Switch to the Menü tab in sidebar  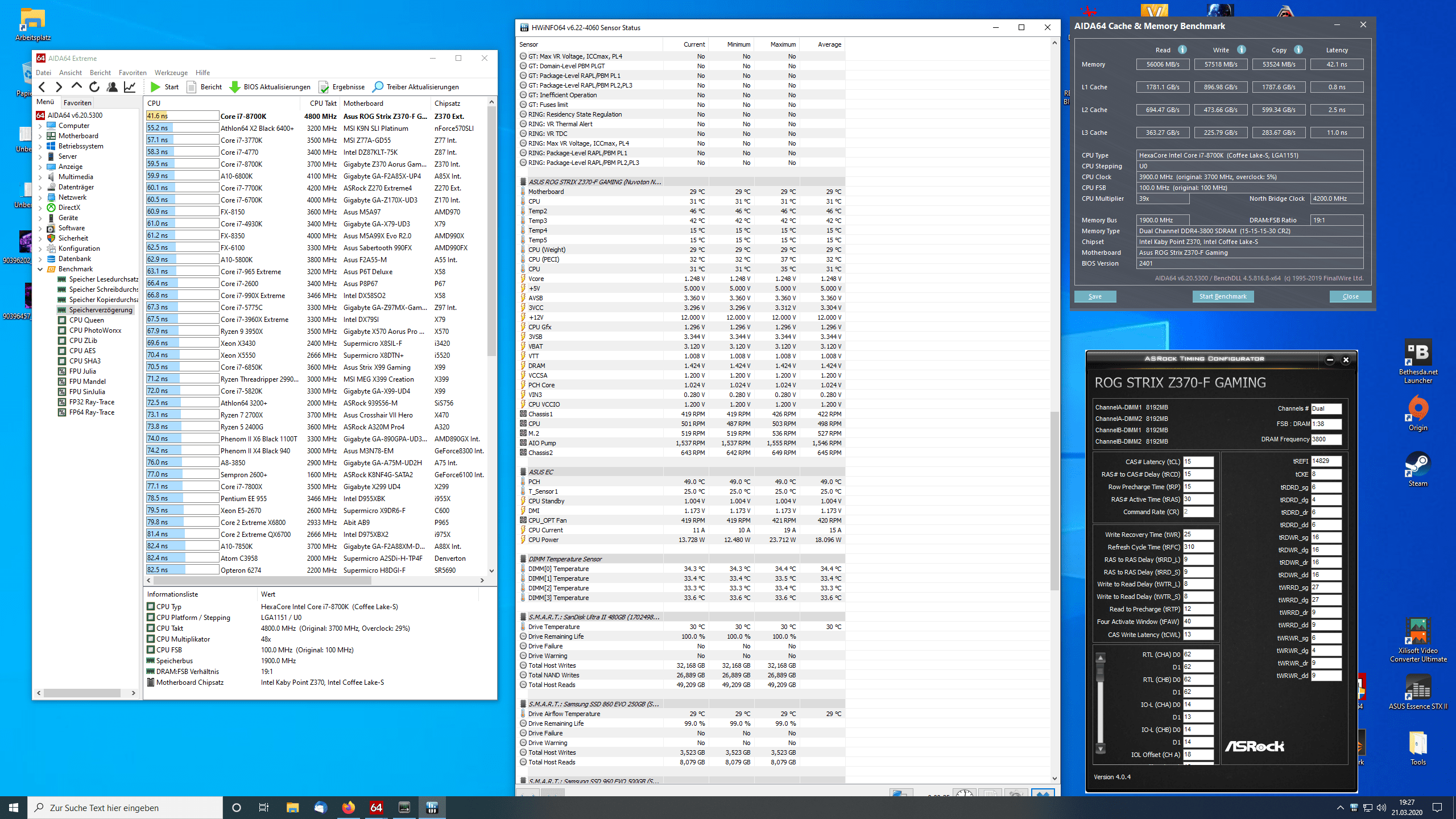pos(45,102)
